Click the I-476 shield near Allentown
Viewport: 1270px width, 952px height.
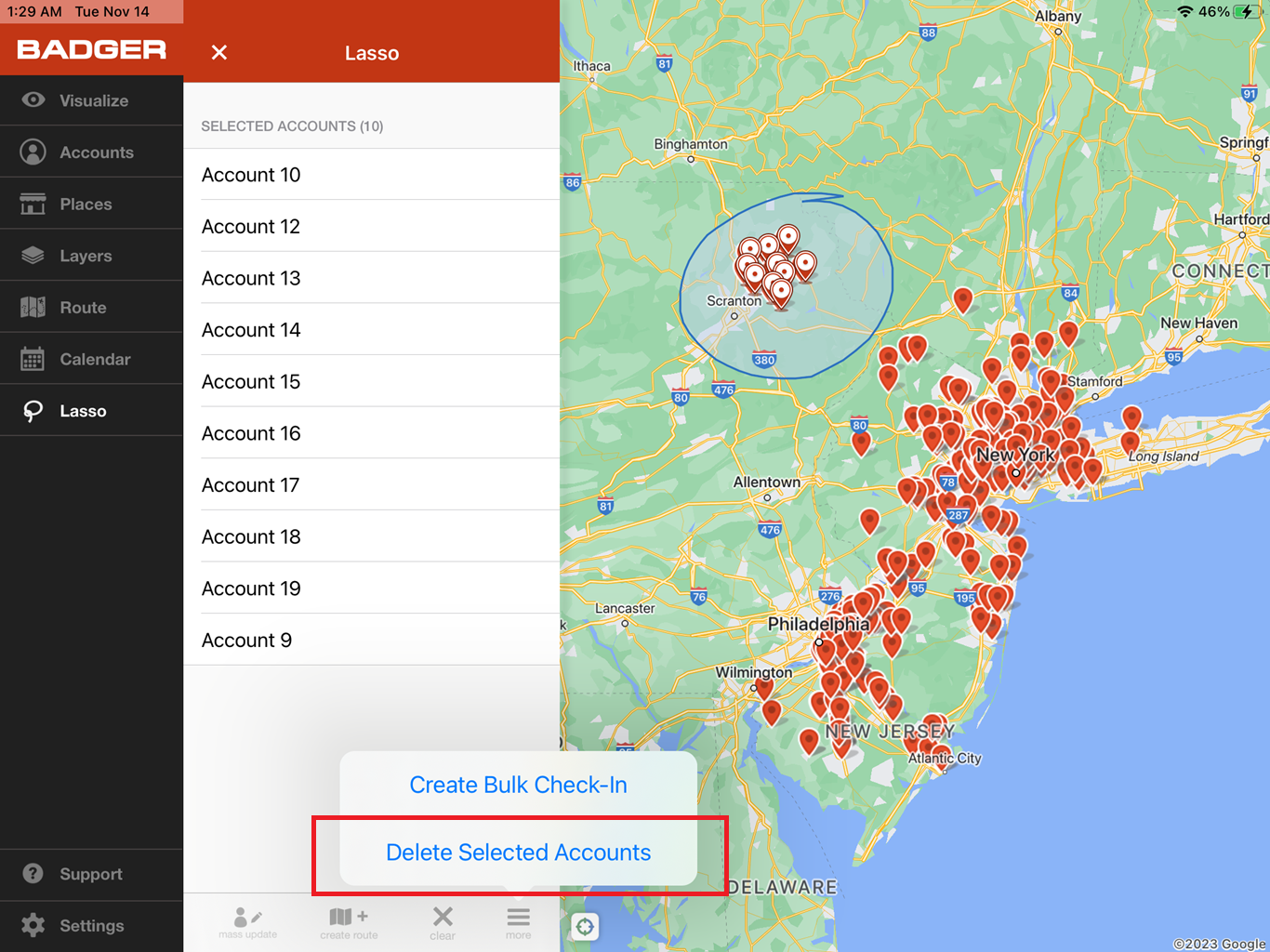[x=770, y=530]
